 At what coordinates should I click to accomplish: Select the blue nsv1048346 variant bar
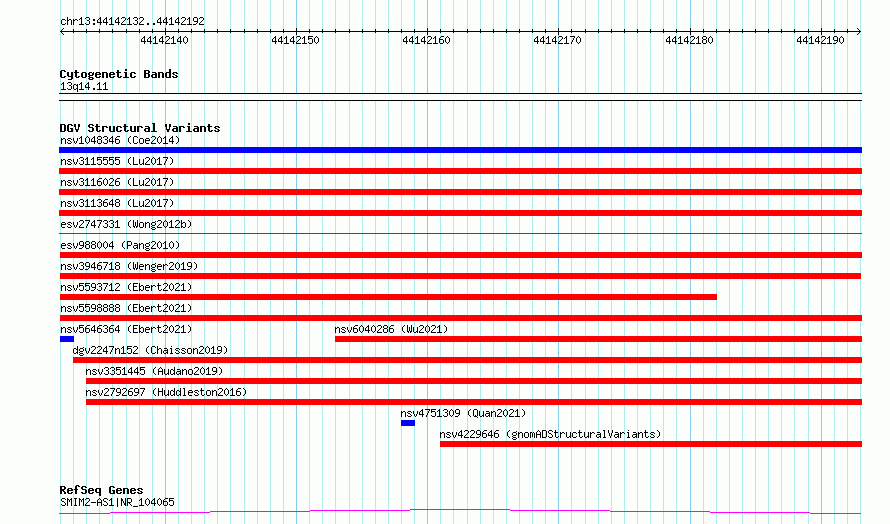[460, 150]
